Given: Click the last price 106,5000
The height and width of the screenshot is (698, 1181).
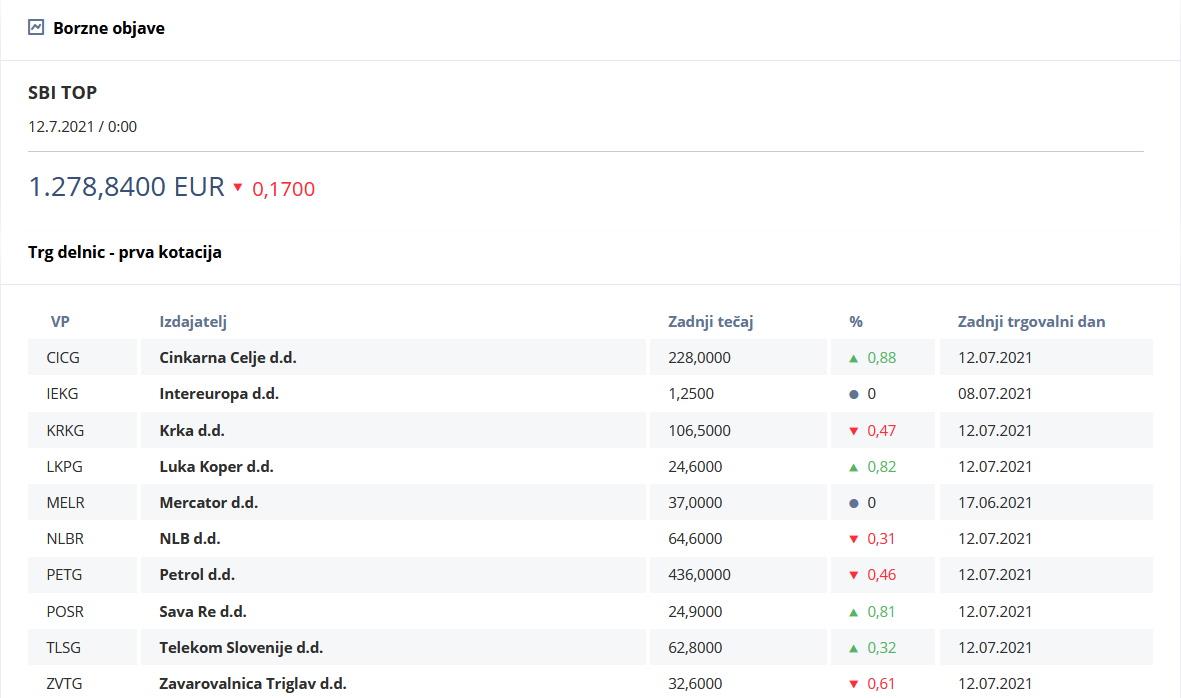Looking at the screenshot, I should (699, 431).
